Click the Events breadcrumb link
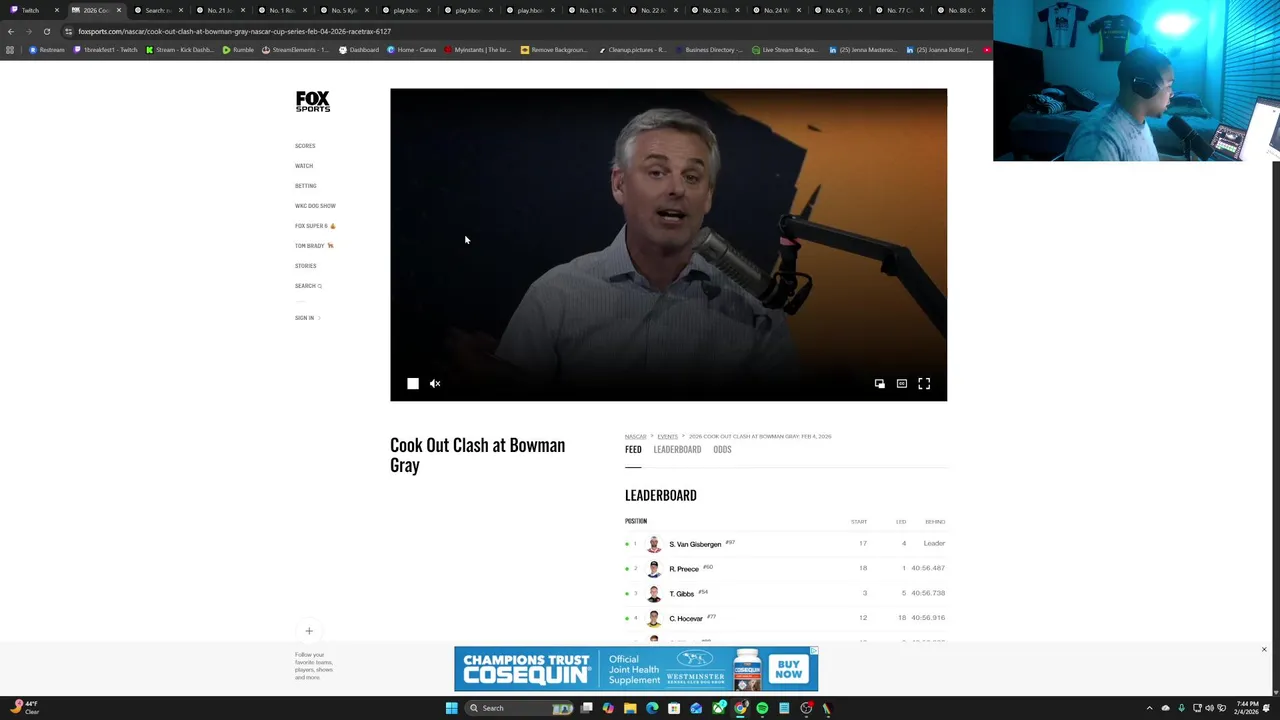 (667, 437)
